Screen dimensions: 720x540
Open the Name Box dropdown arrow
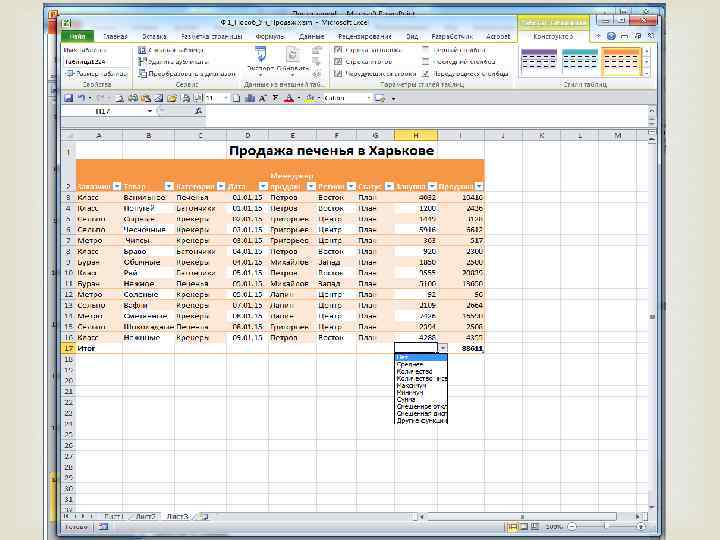(x=149, y=111)
